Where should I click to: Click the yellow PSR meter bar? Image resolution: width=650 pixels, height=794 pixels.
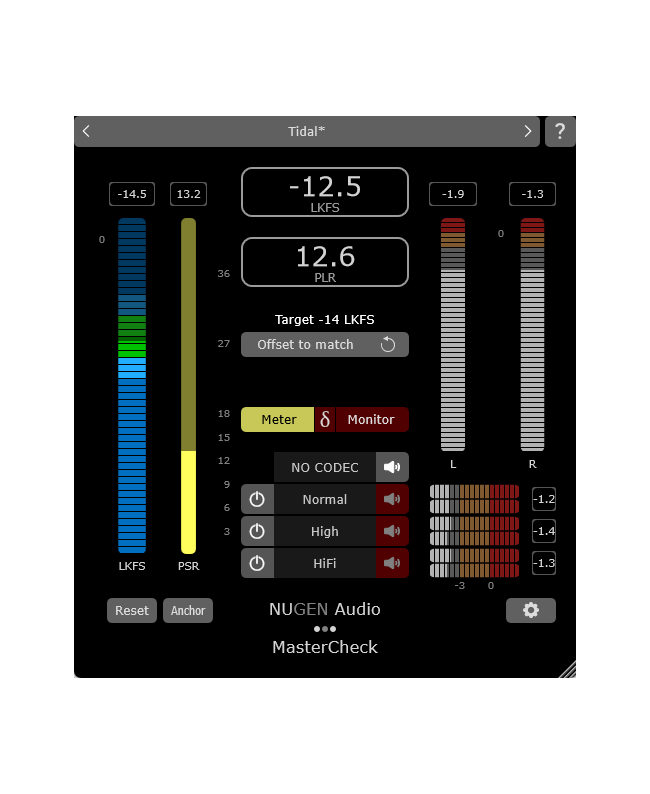click(x=188, y=385)
